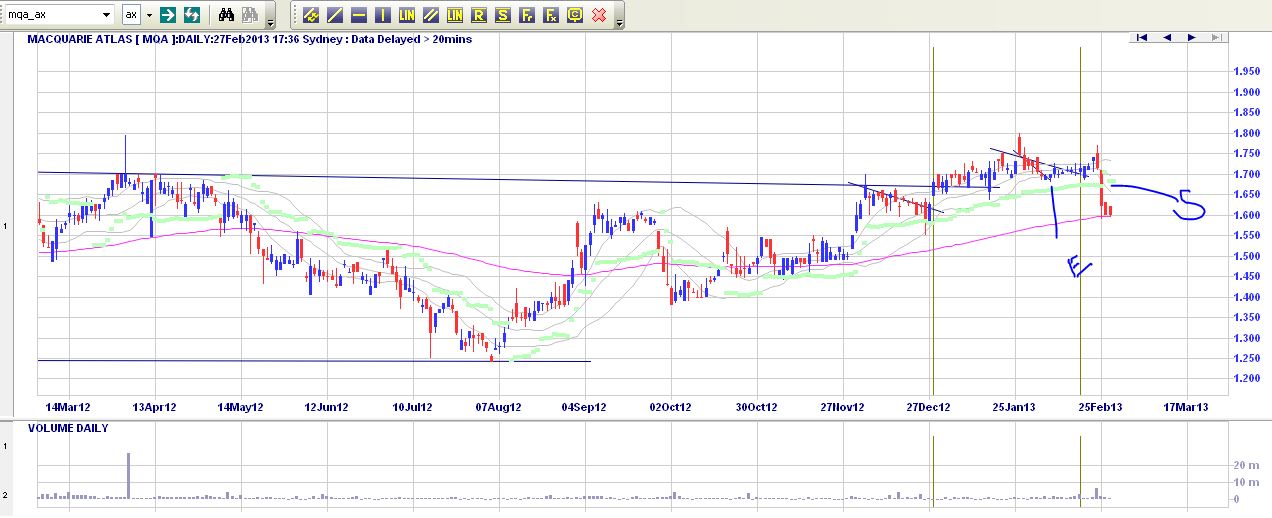Jump to first chart data button
The width and height of the screenshot is (1272, 518).
click(x=1141, y=38)
